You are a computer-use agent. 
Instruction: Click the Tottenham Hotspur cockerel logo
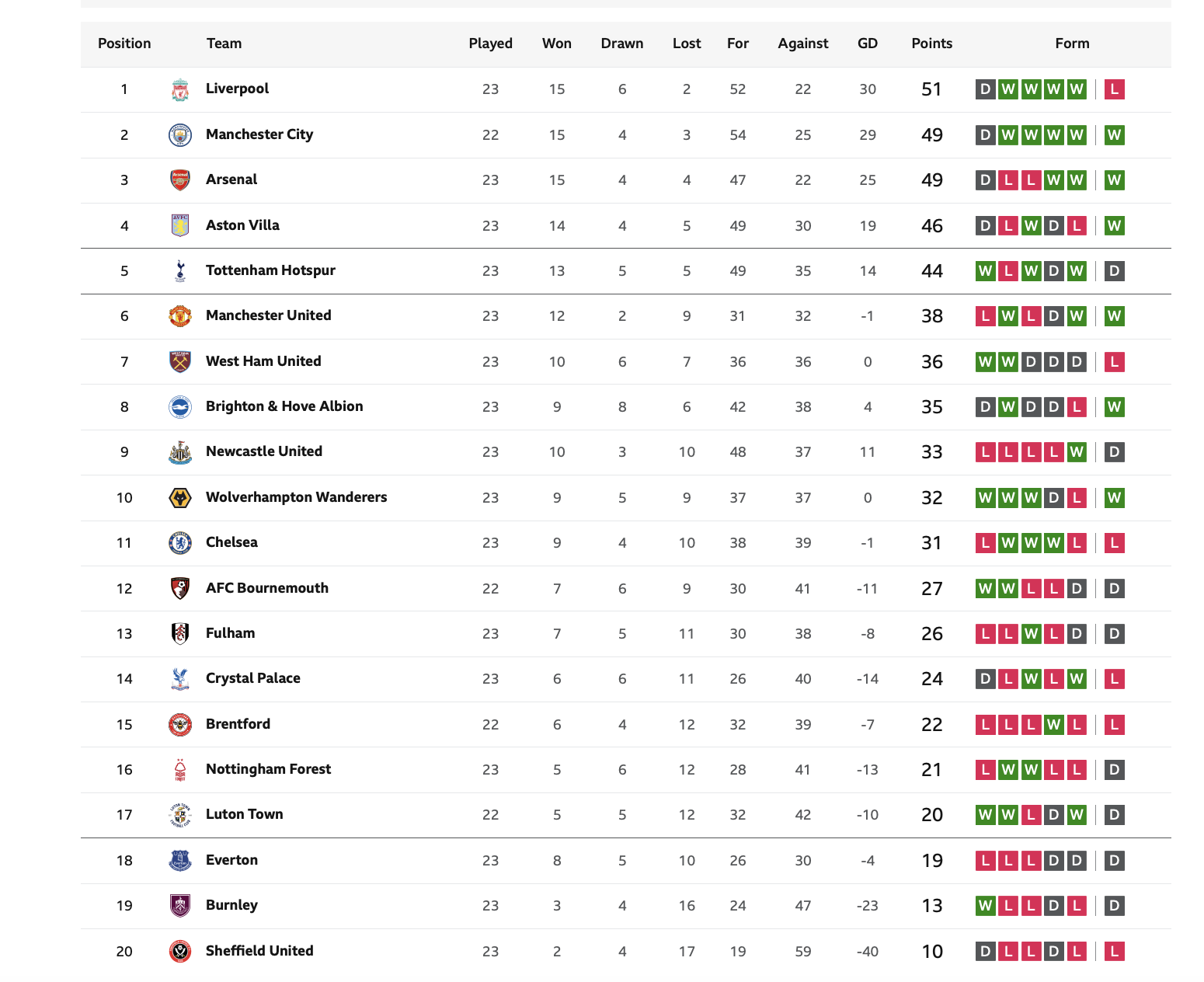click(180, 271)
